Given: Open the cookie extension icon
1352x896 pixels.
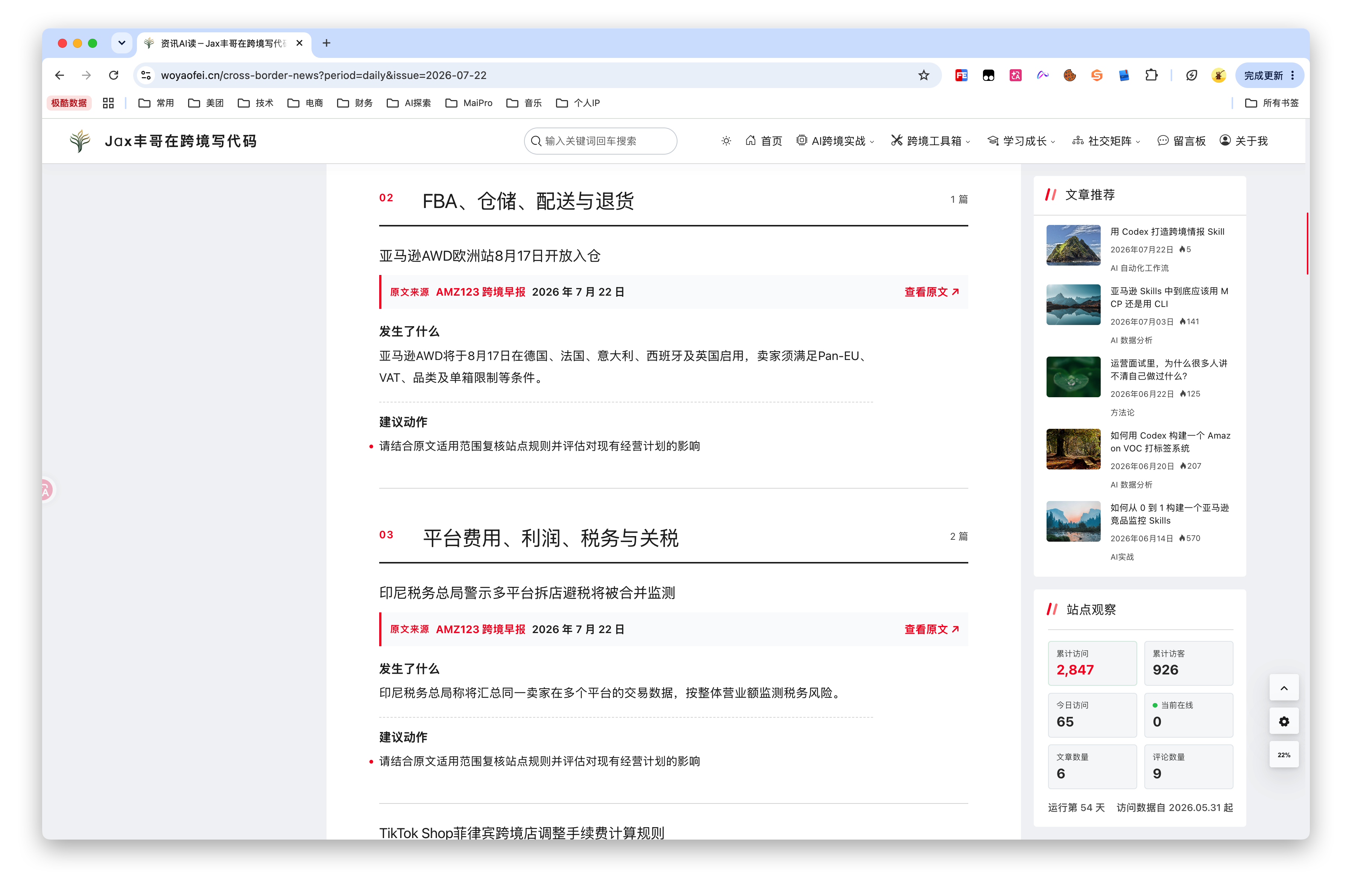Looking at the screenshot, I should [1070, 76].
